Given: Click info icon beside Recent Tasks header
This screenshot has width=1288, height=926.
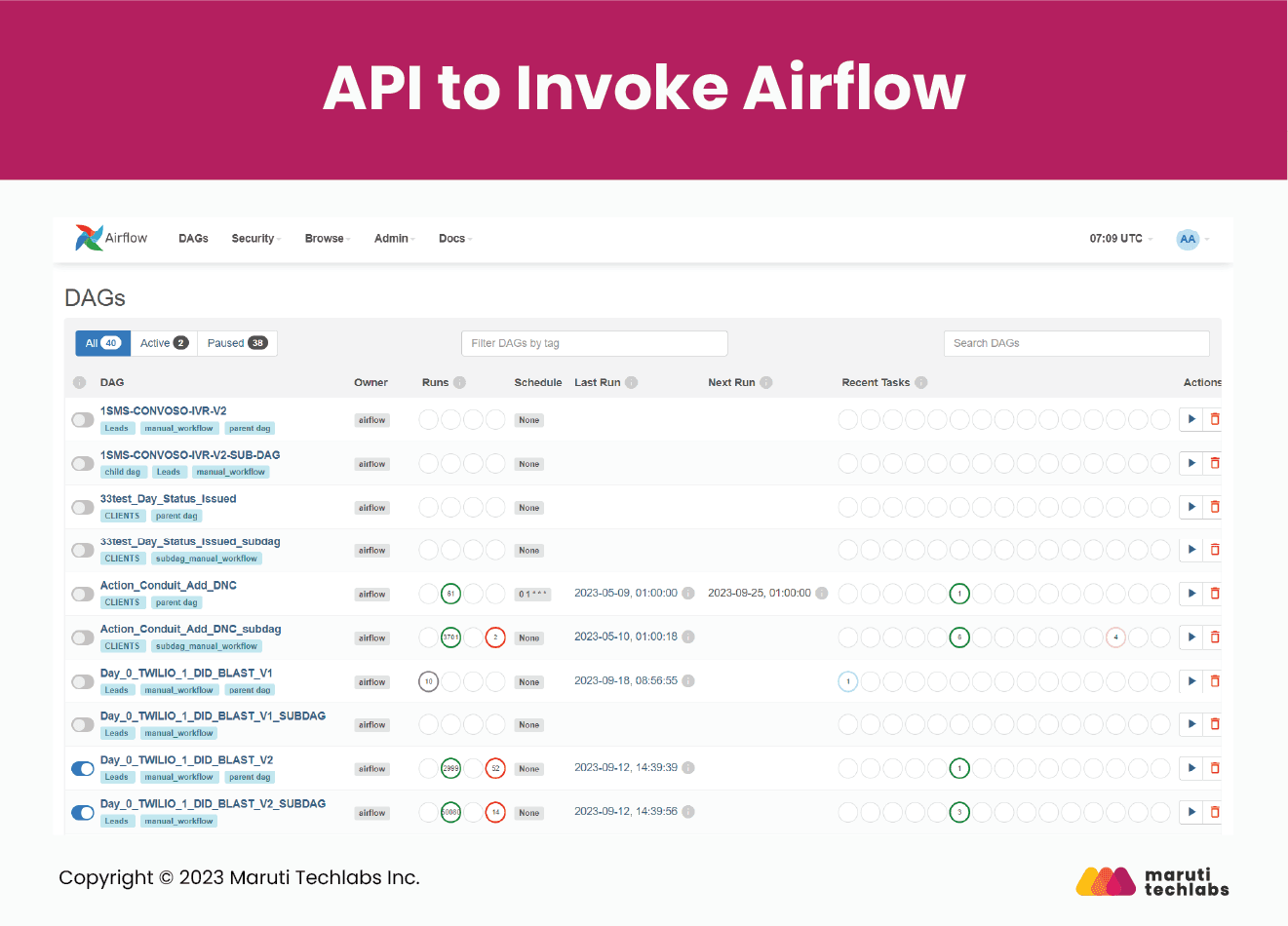Looking at the screenshot, I should [x=921, y=383].
